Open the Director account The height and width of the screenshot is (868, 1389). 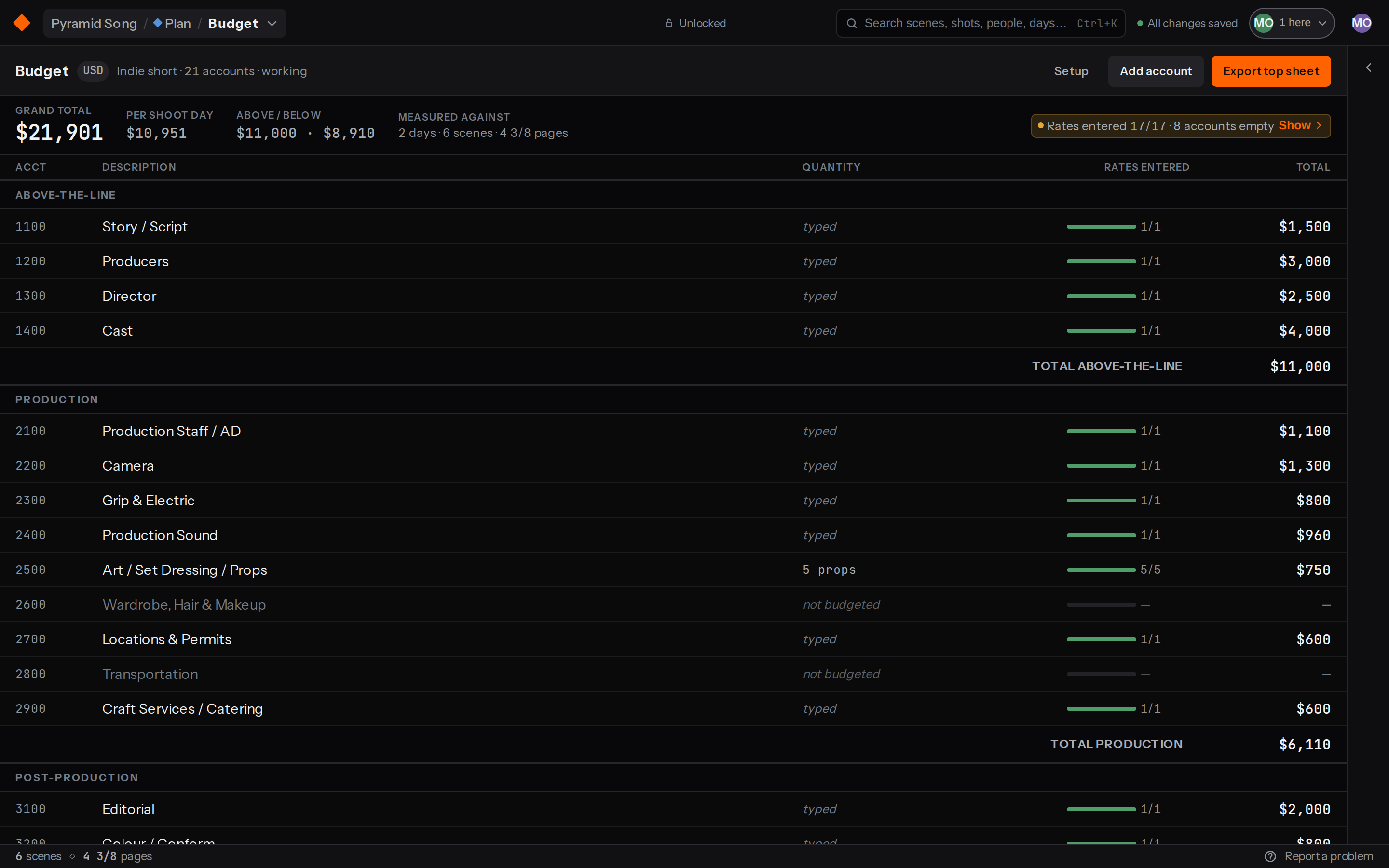click(673, 296)
